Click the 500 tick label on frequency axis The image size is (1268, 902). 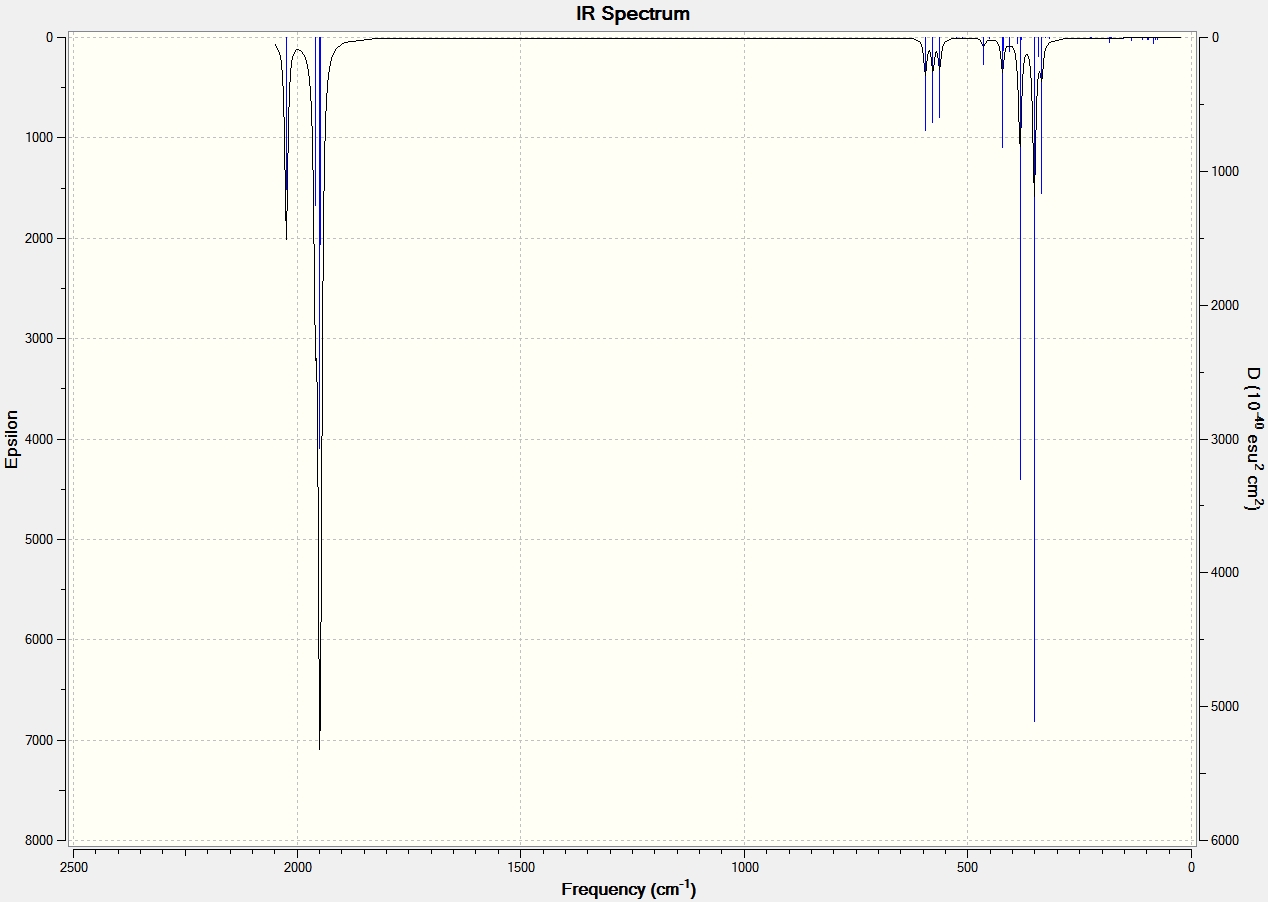(967, 867)
